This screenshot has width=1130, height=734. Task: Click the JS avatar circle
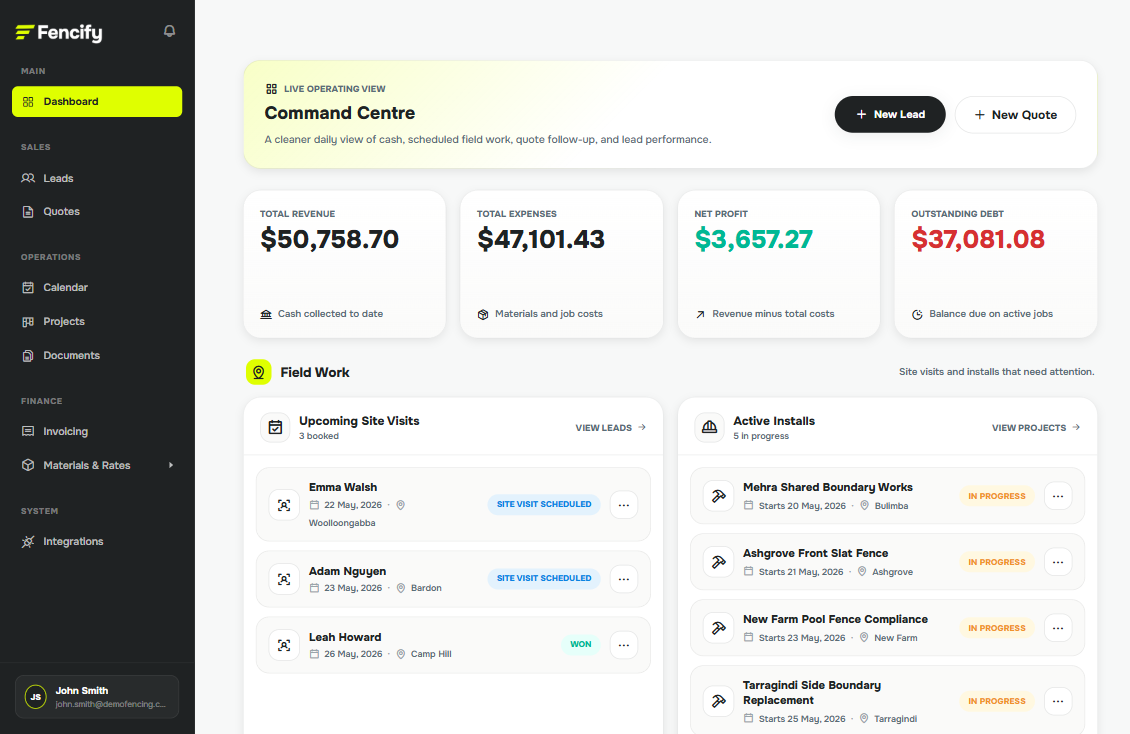point(36,697)
